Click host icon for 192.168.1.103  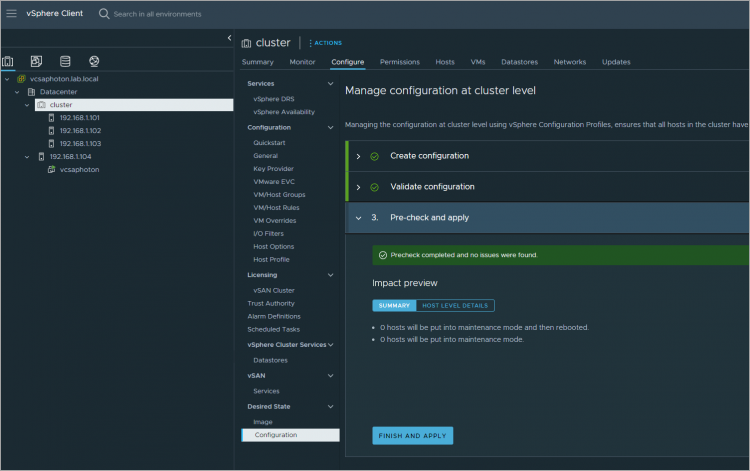pos(51,143)
